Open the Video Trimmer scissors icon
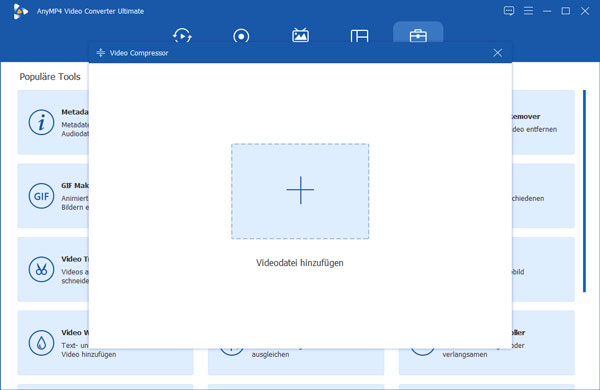This screenshot has height=390, width=600. click(41, 269)
